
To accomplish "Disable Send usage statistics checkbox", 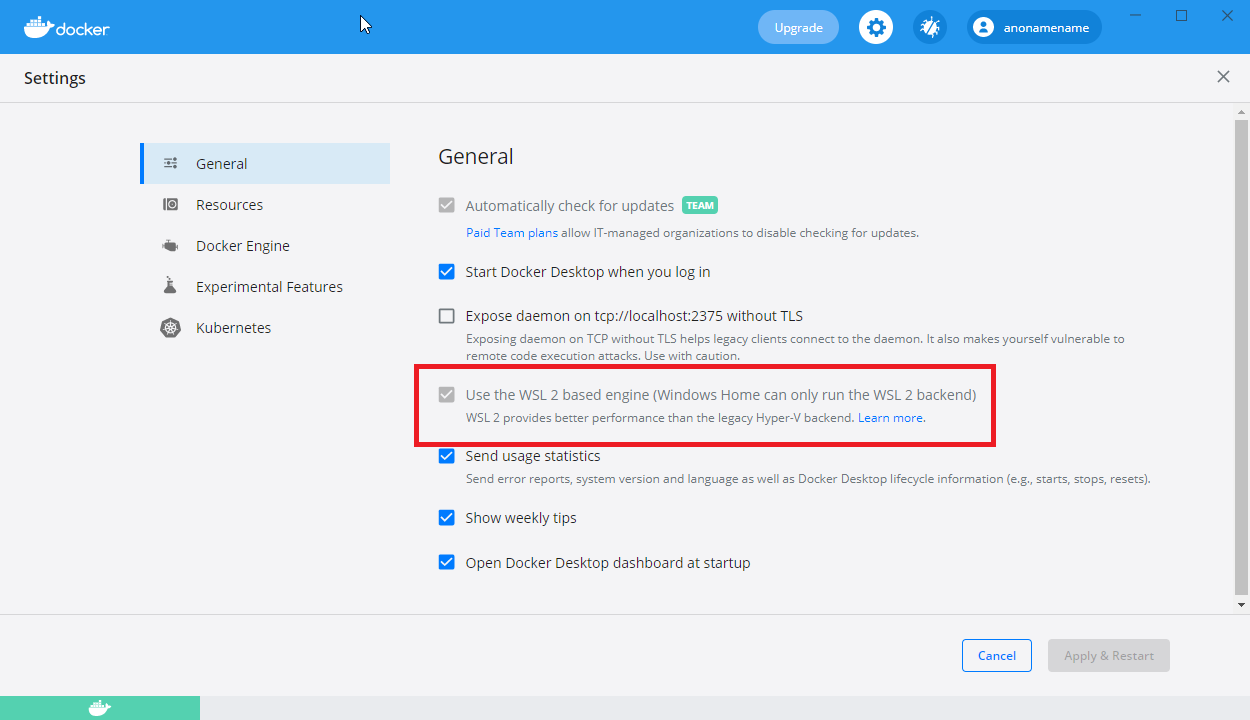I will (447, 456).
